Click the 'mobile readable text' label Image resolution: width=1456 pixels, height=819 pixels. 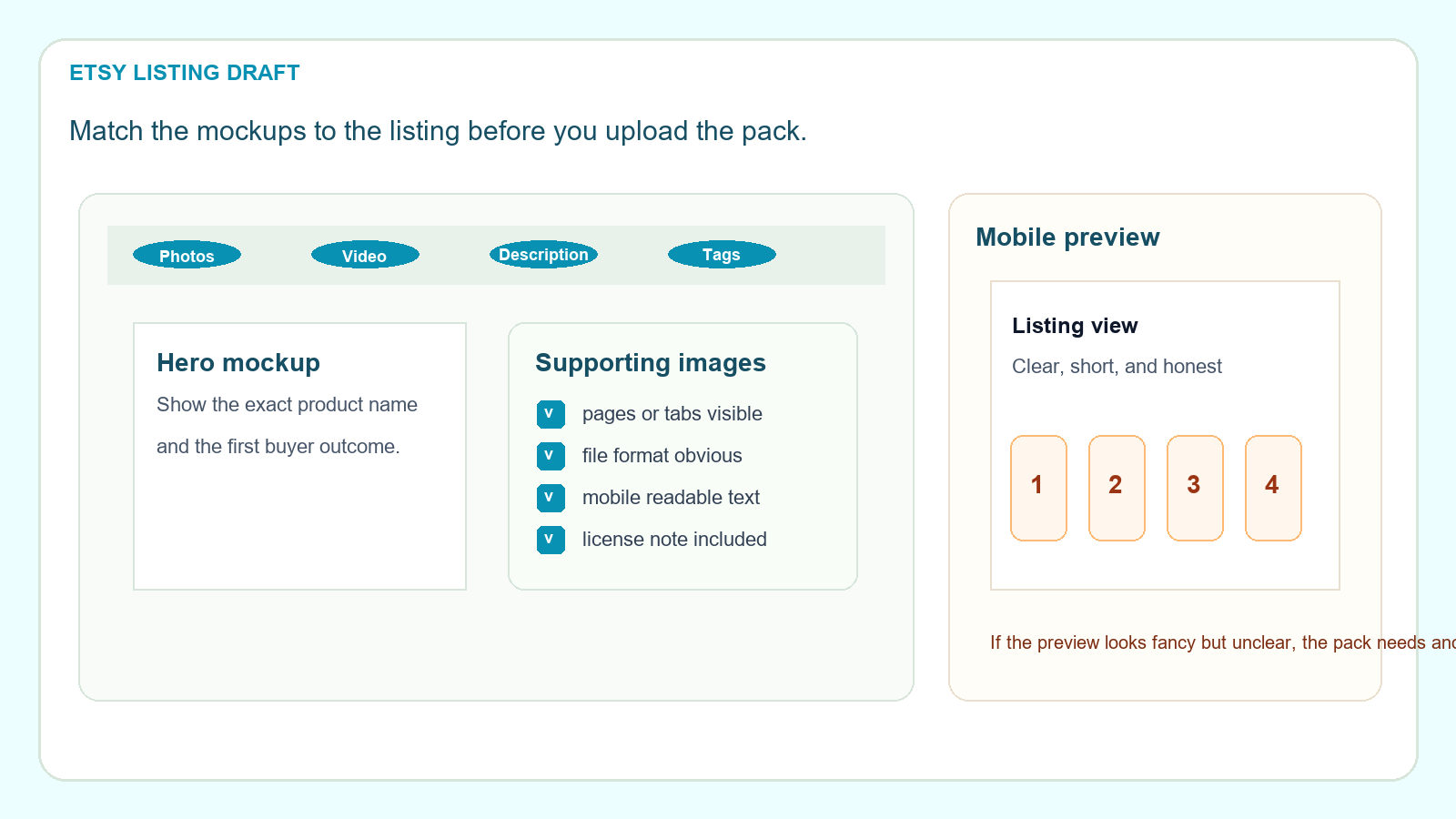coord(671,498)
